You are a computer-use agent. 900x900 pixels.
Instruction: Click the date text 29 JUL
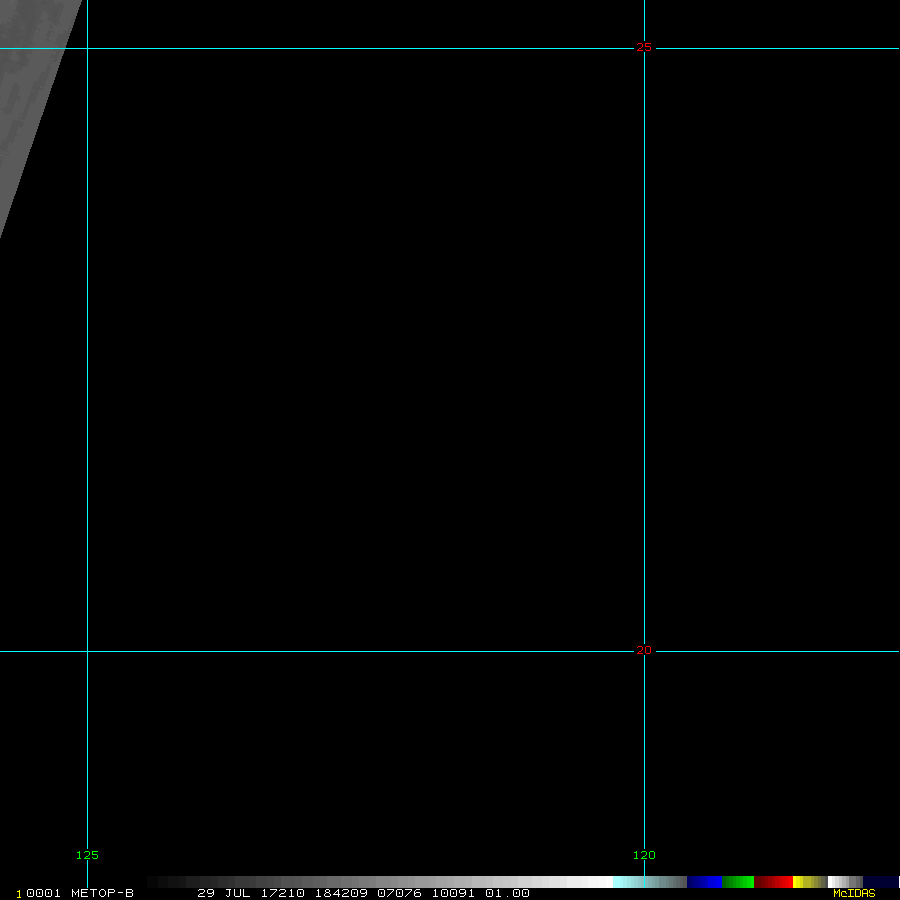click(224, 893)
